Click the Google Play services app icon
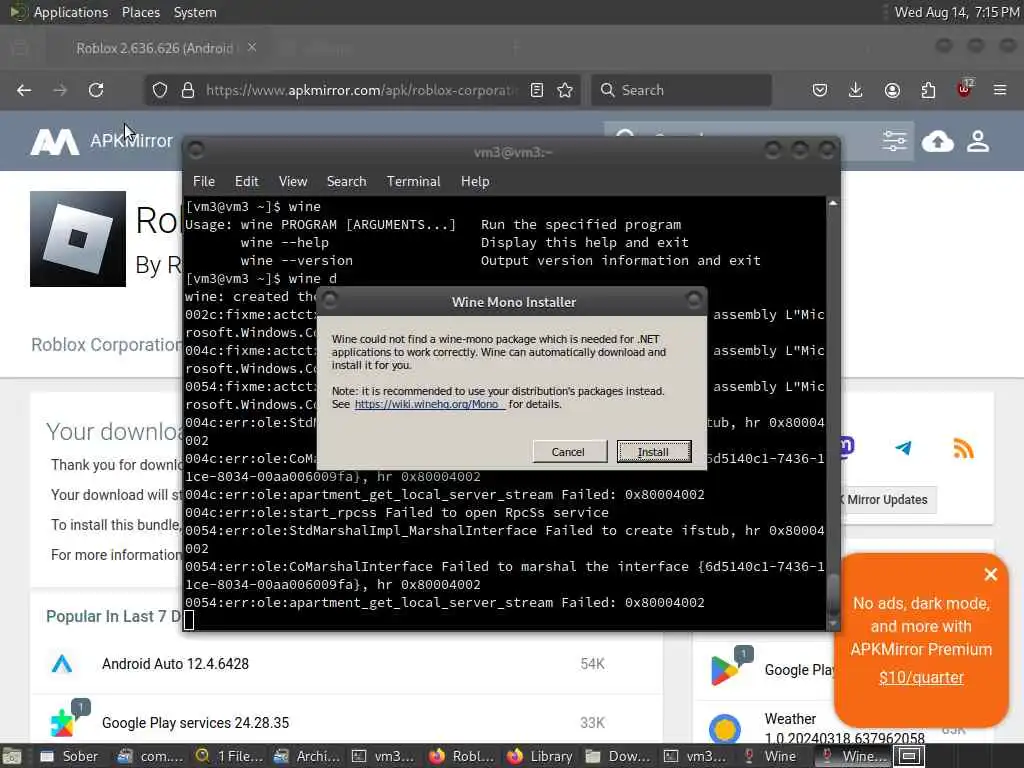Screen dimensions: 1024x768 tap(63, 722)
